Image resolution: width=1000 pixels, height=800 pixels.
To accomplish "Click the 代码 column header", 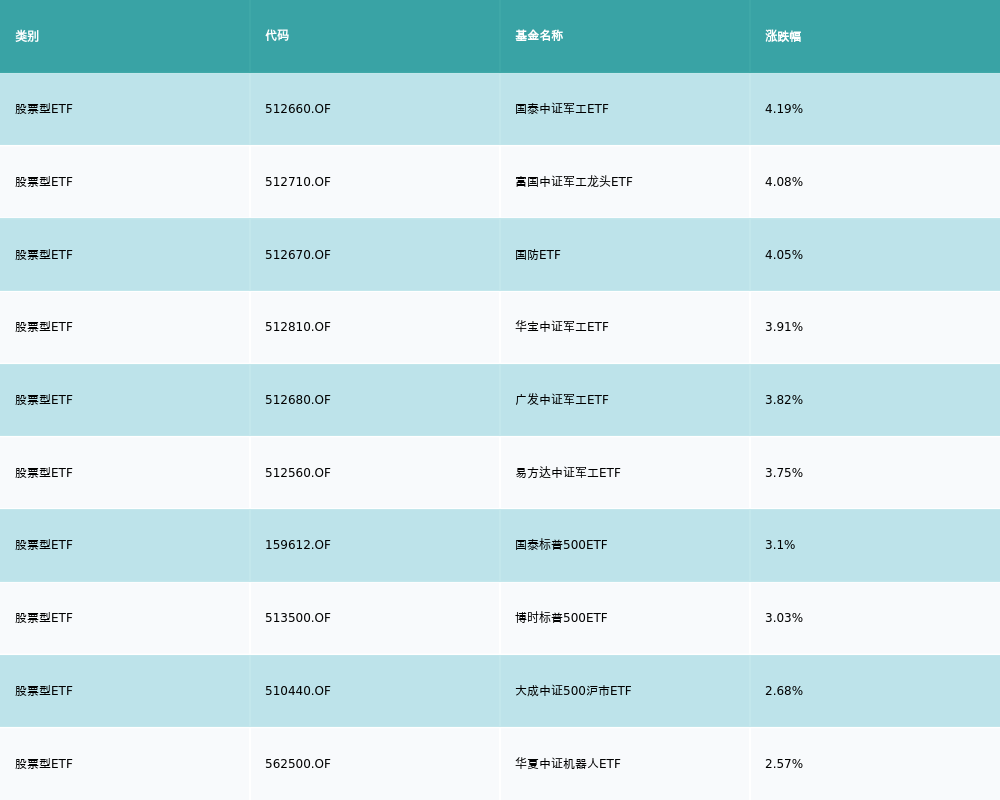I will pos(277,36).
